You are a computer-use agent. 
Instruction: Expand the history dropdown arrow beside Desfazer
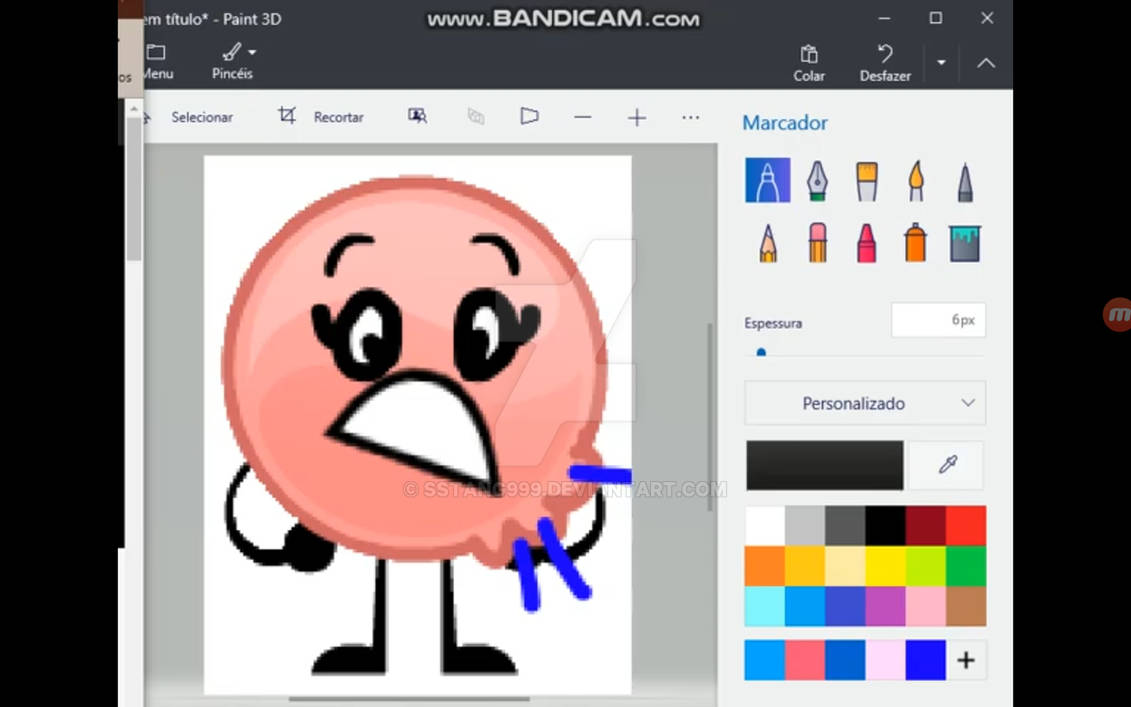pyautogui.click(x=941, y=63)
